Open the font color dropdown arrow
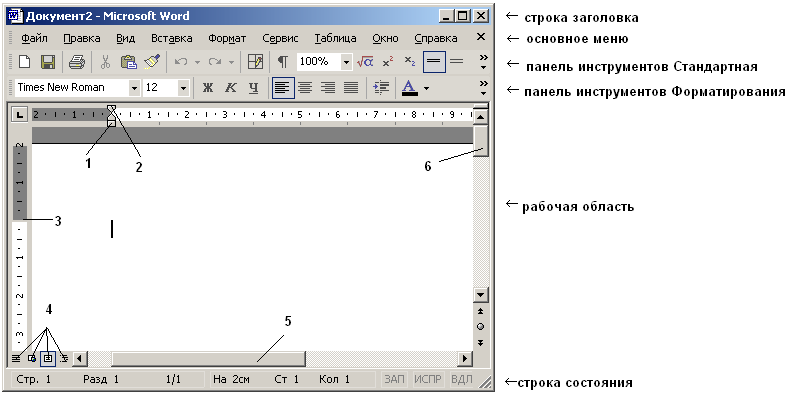 pos(426,88)
